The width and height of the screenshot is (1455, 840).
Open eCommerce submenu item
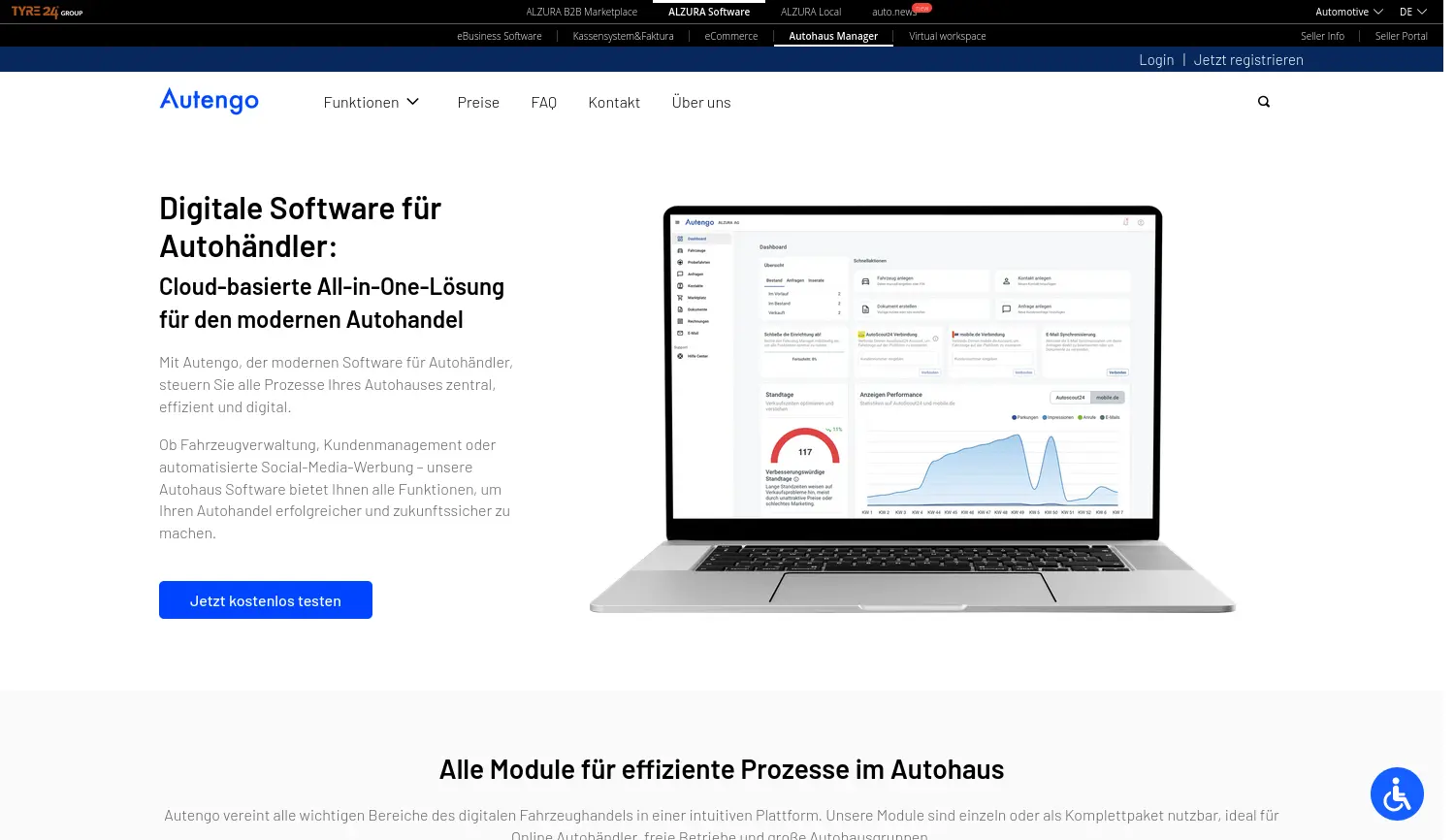[x=730, y=36]
